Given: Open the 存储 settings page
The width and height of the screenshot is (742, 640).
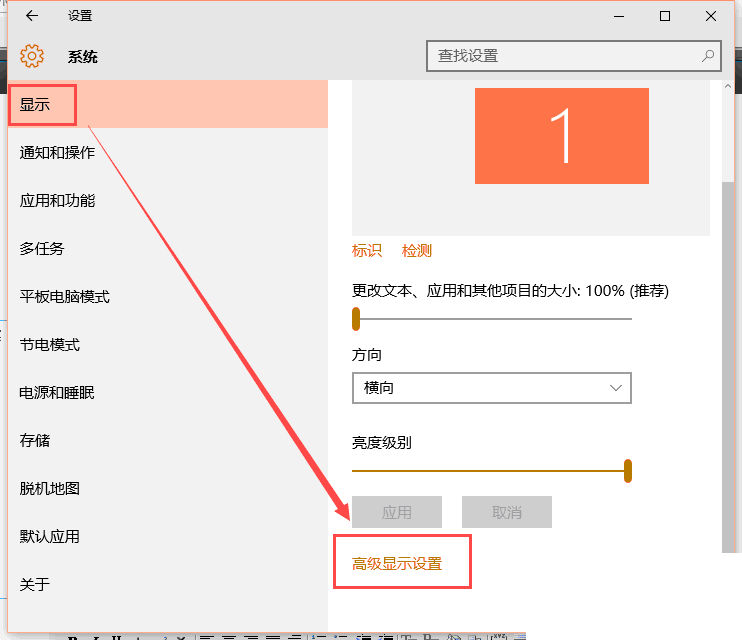Looking at the screenshot, I should tap(35, 440).
